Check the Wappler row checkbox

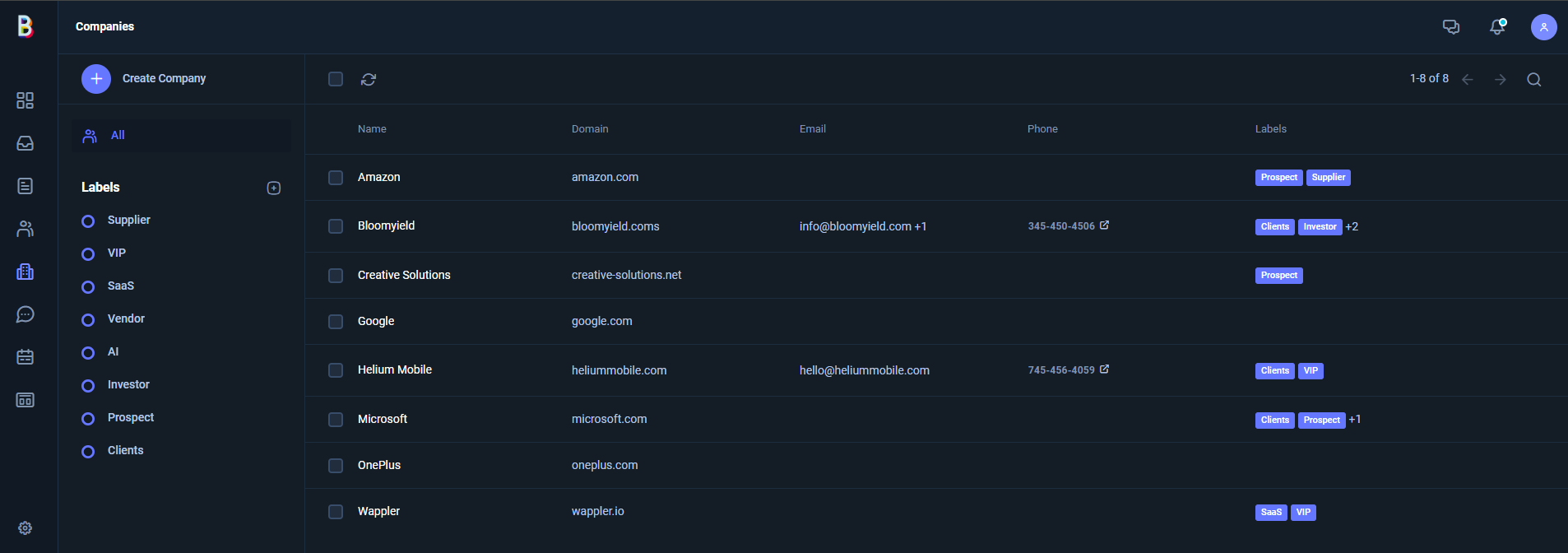(x=336, y=512)
